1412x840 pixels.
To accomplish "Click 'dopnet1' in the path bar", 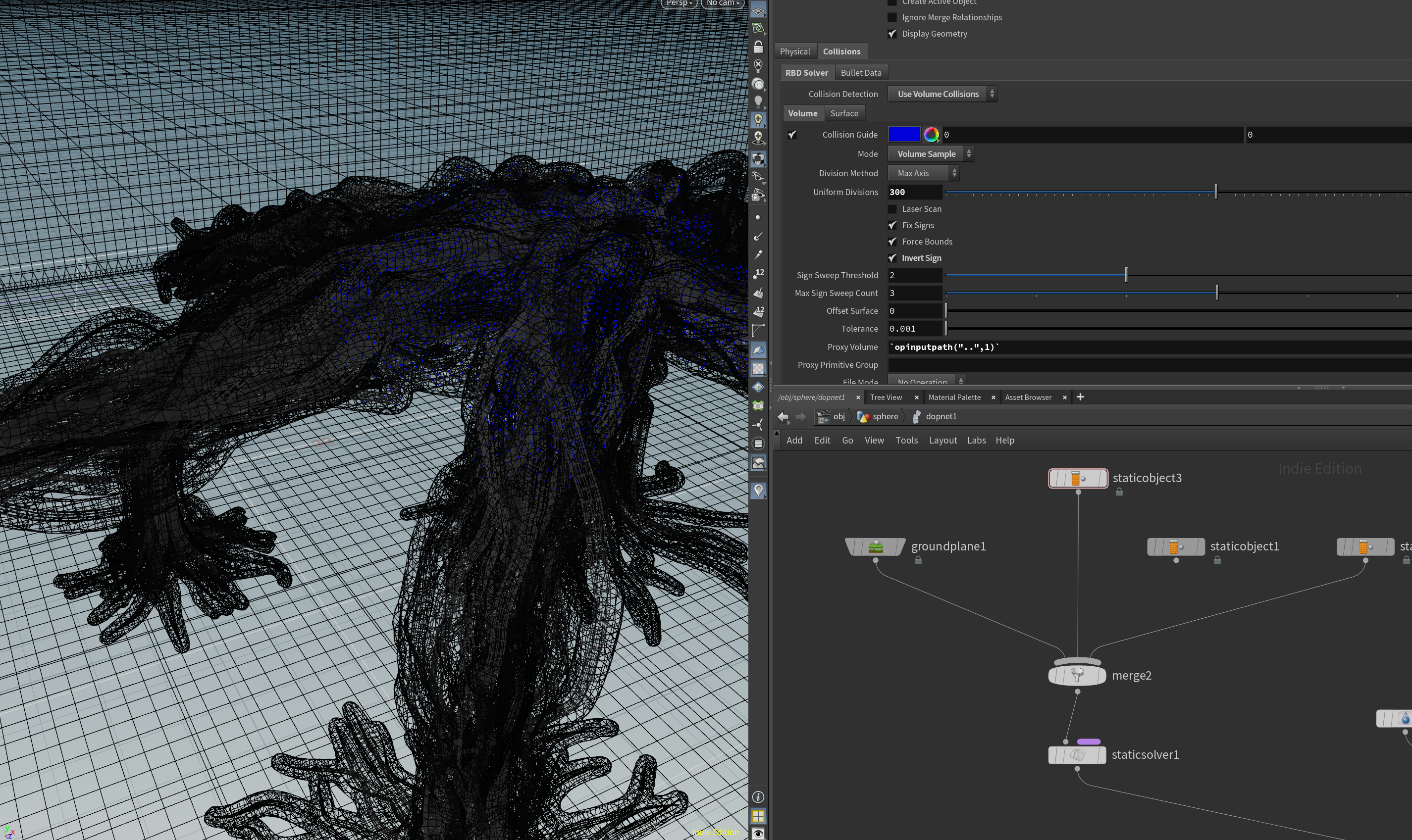I will pyautogui.click(x=935, y=417).
